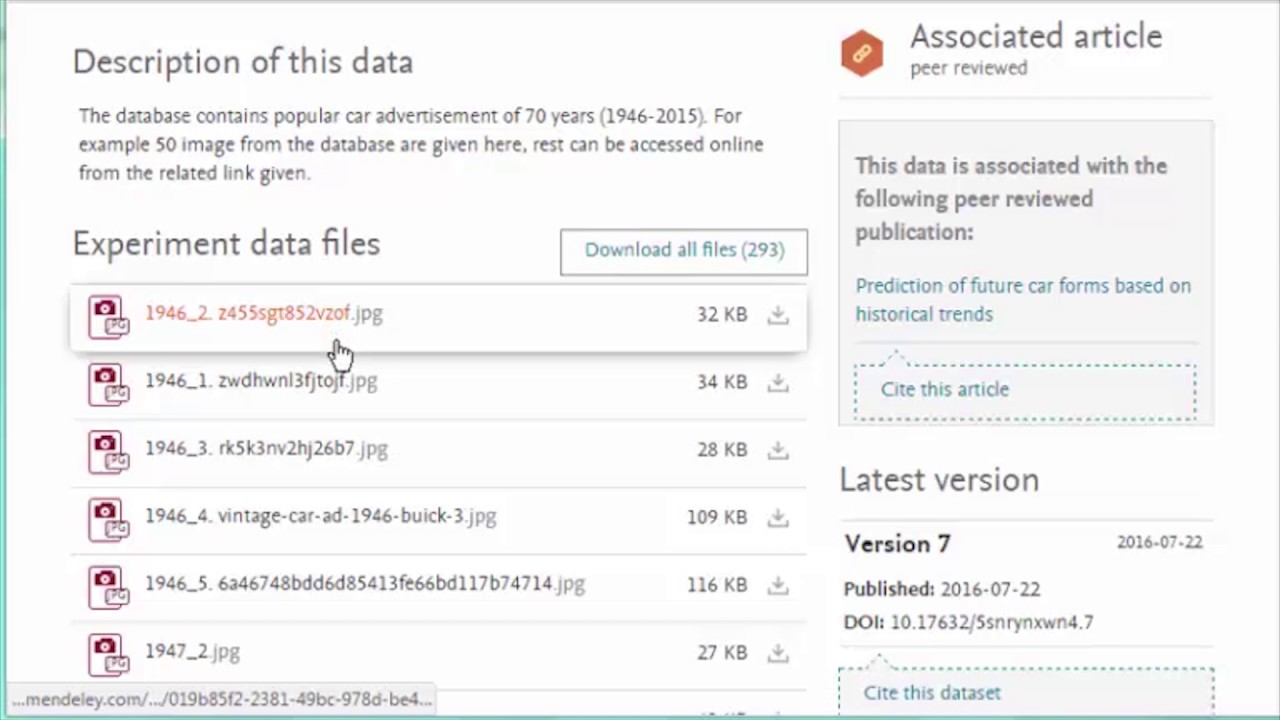Open Prediction of future car forms article
The width and height of the screenshot is (1280, 720).
[1022, 300]
